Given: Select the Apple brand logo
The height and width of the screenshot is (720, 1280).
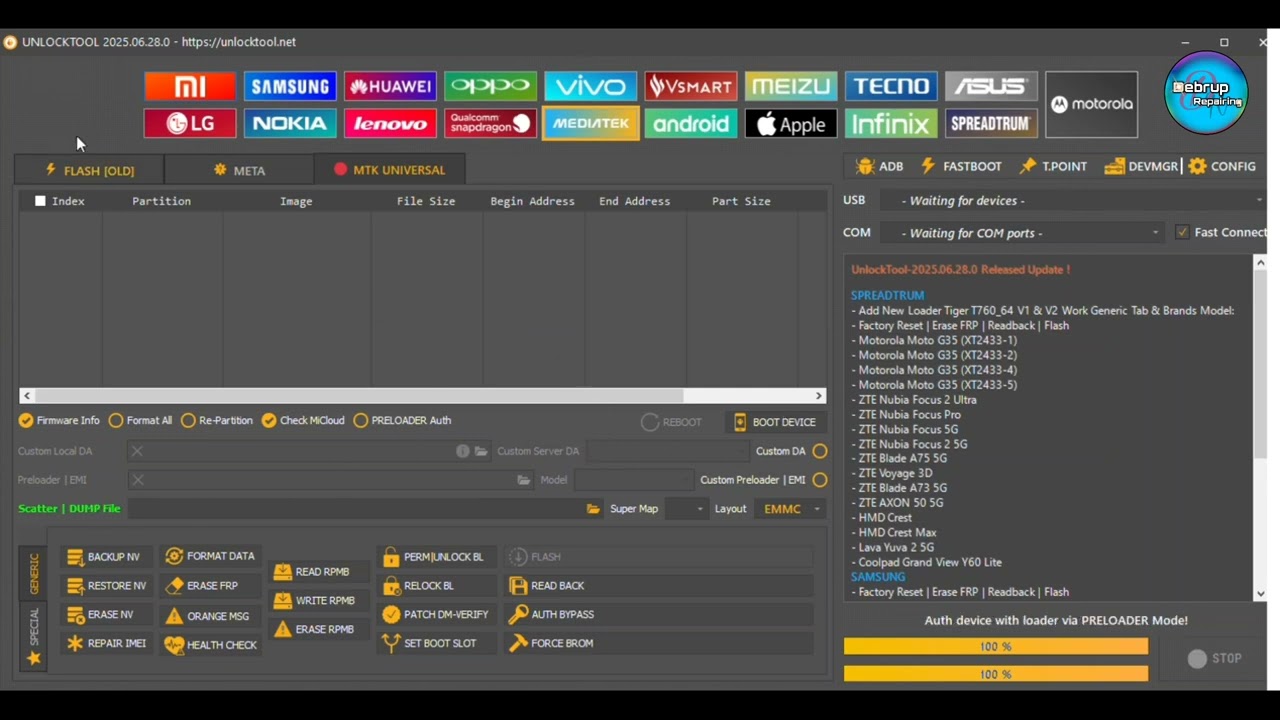Looking at the screenshot, I should [791, 123].
